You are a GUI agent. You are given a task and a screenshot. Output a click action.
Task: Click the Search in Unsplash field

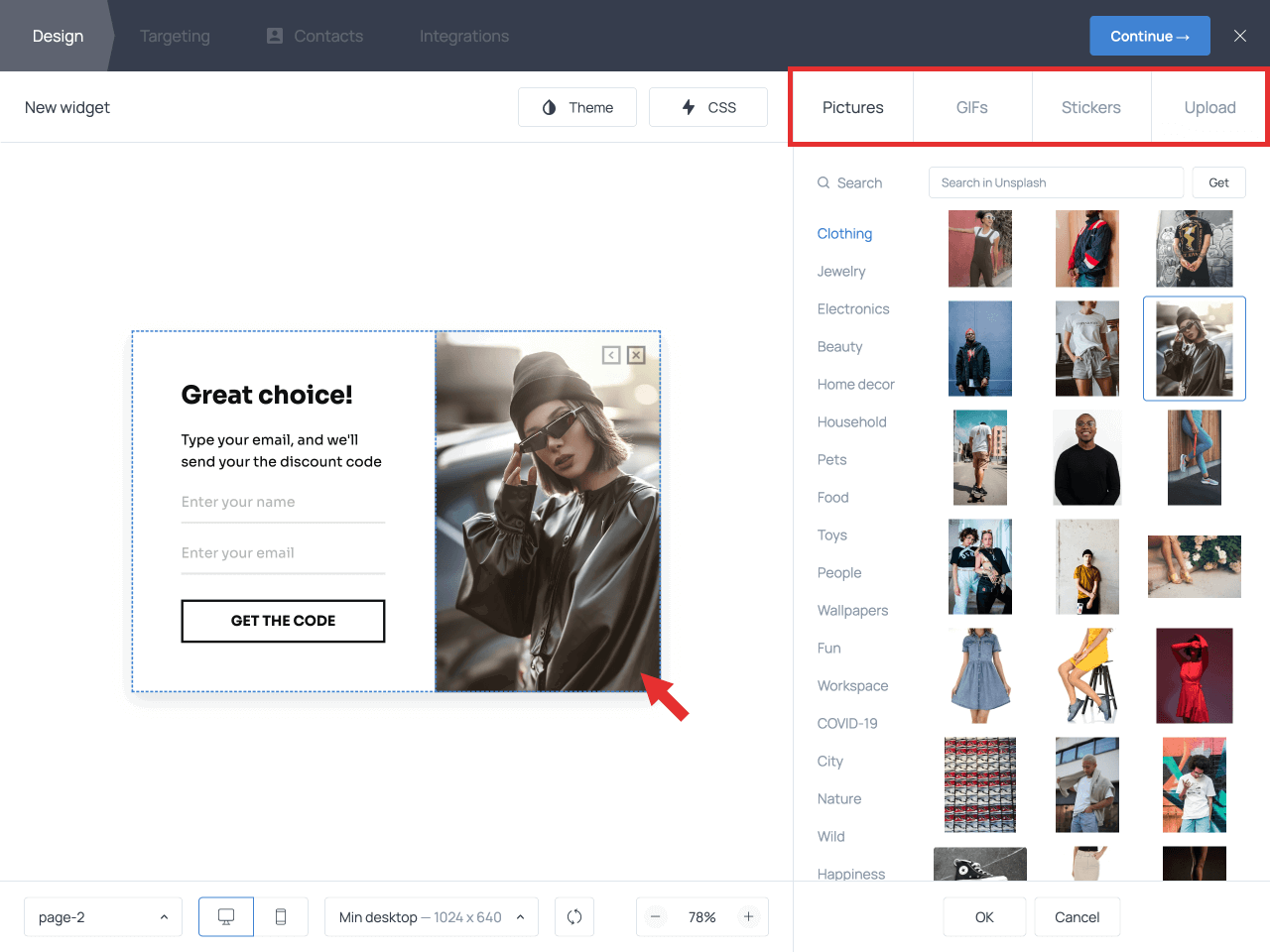point(1056,182)
